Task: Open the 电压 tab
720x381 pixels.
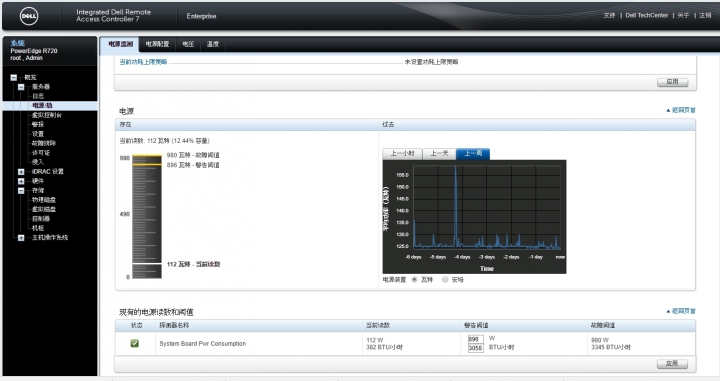Action: pyautogui.click(x=188, y=44)
